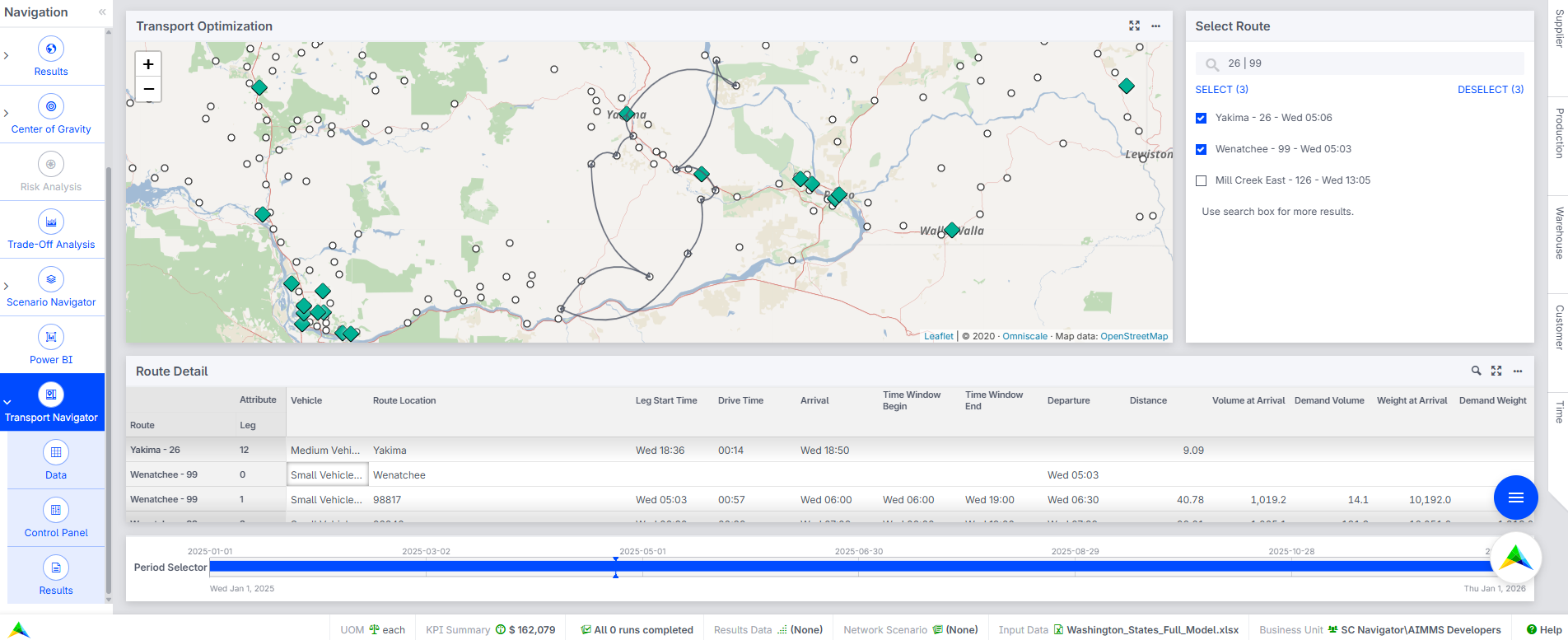Screen dimensions: 1568x640
Task: Click DESELECT (3) link
Action: tap(1491, 90)
